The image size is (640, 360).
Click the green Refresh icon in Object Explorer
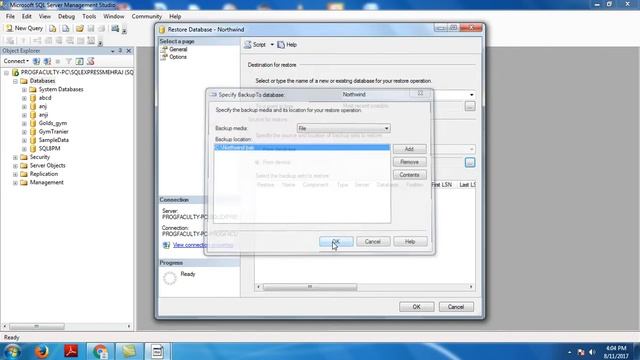pyautogui.click(x=80, y=61)
